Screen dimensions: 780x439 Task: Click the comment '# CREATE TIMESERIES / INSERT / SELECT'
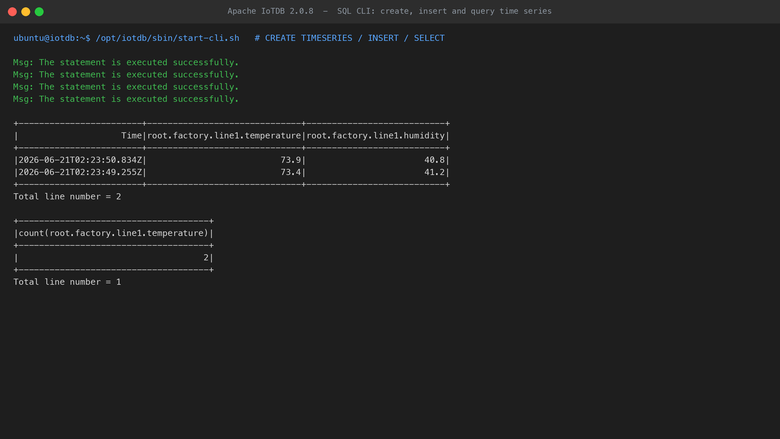tap(350, 38)
